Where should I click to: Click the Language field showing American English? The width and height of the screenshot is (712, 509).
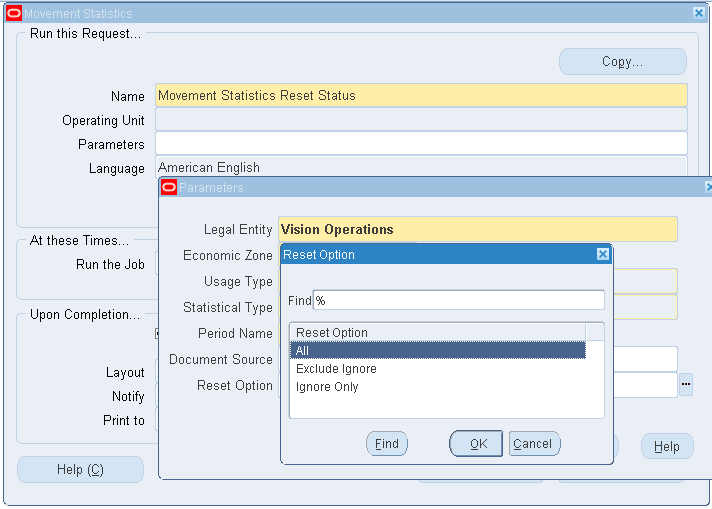pos(421,167)
